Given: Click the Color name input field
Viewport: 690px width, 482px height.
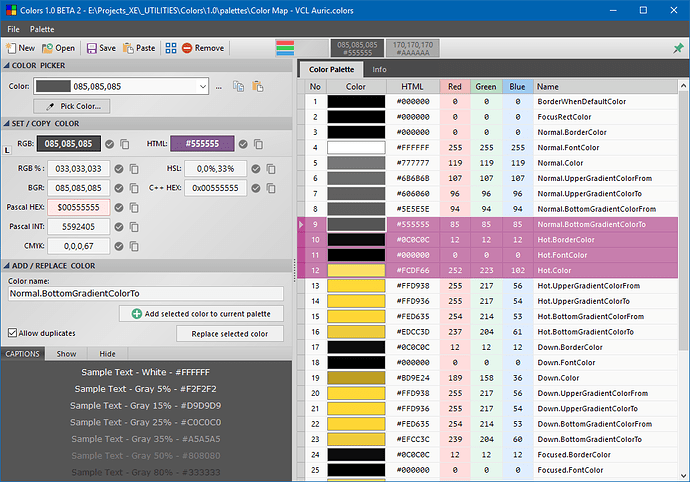Looking at the screenshot, I should pos(145,293).
